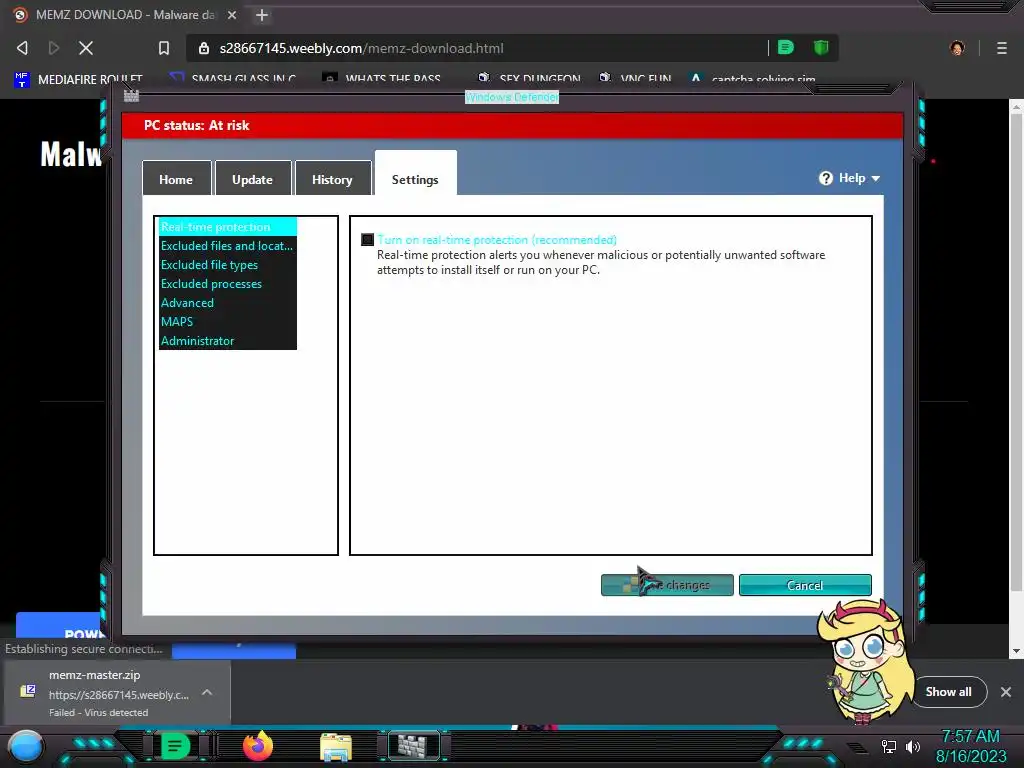Image resolution: width=1024 pixels, height=768 pixels.
Task: Select the Settings tab in Defender
Action: coord(415,179)
